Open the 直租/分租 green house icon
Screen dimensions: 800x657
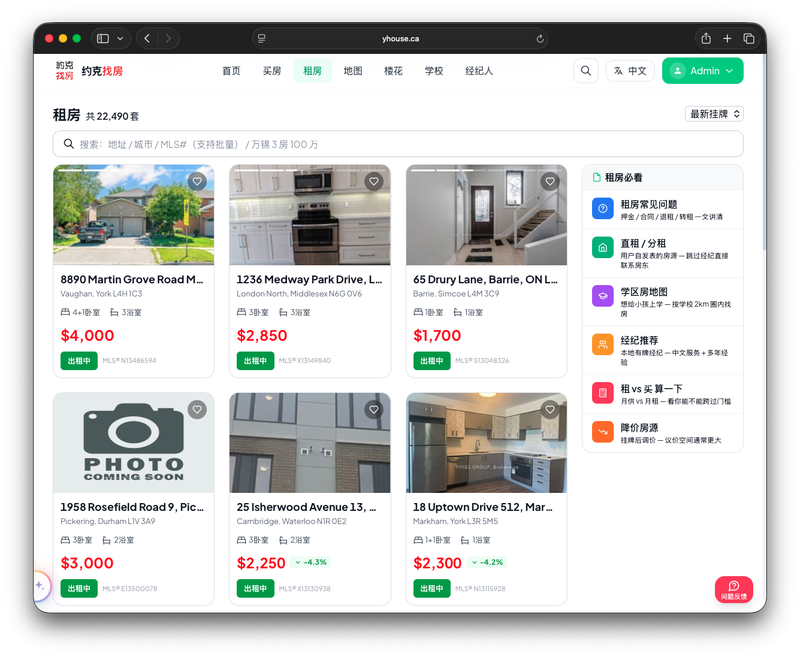point(603,248)
